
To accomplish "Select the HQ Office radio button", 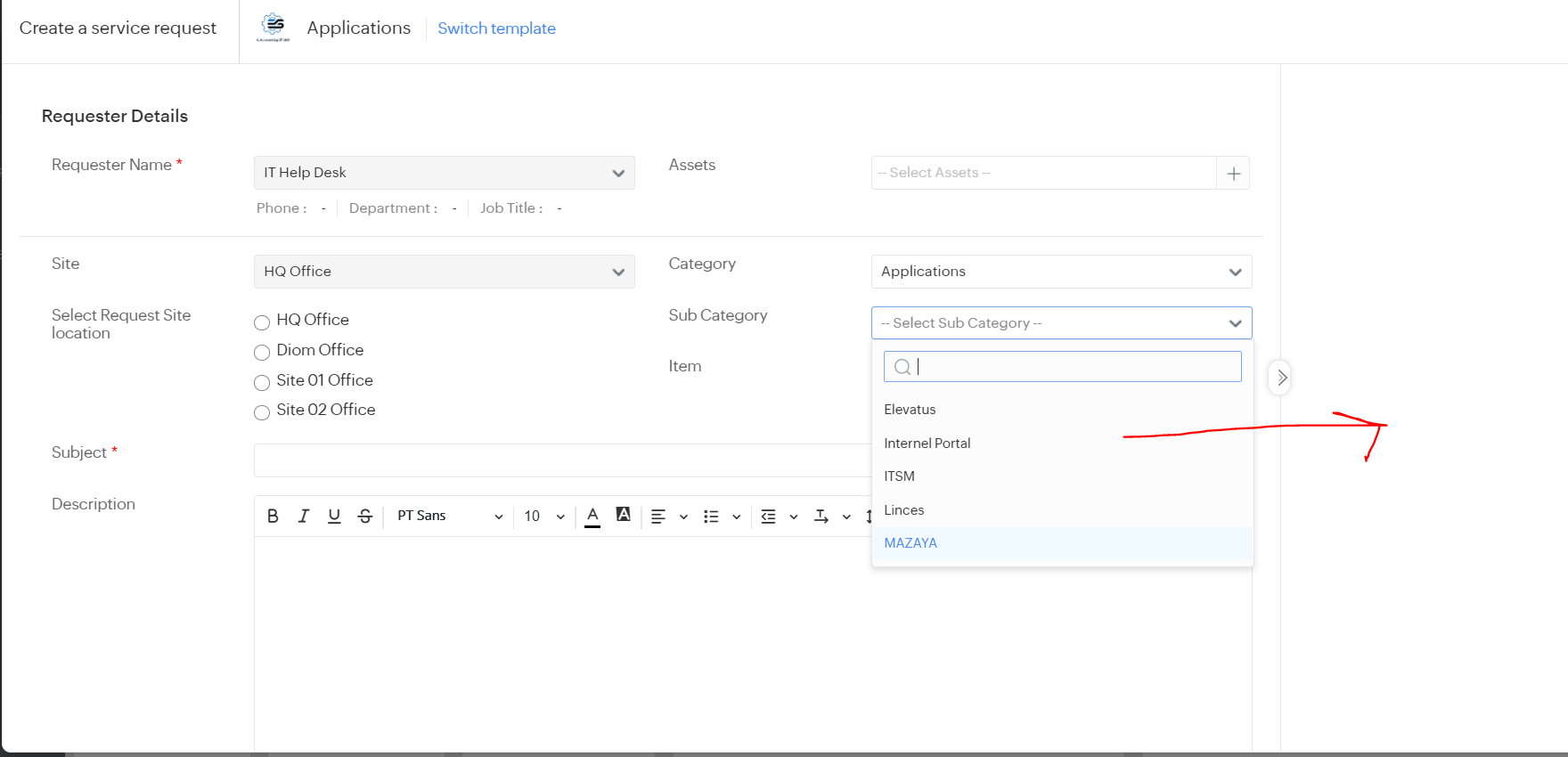I will pos(262,322).
